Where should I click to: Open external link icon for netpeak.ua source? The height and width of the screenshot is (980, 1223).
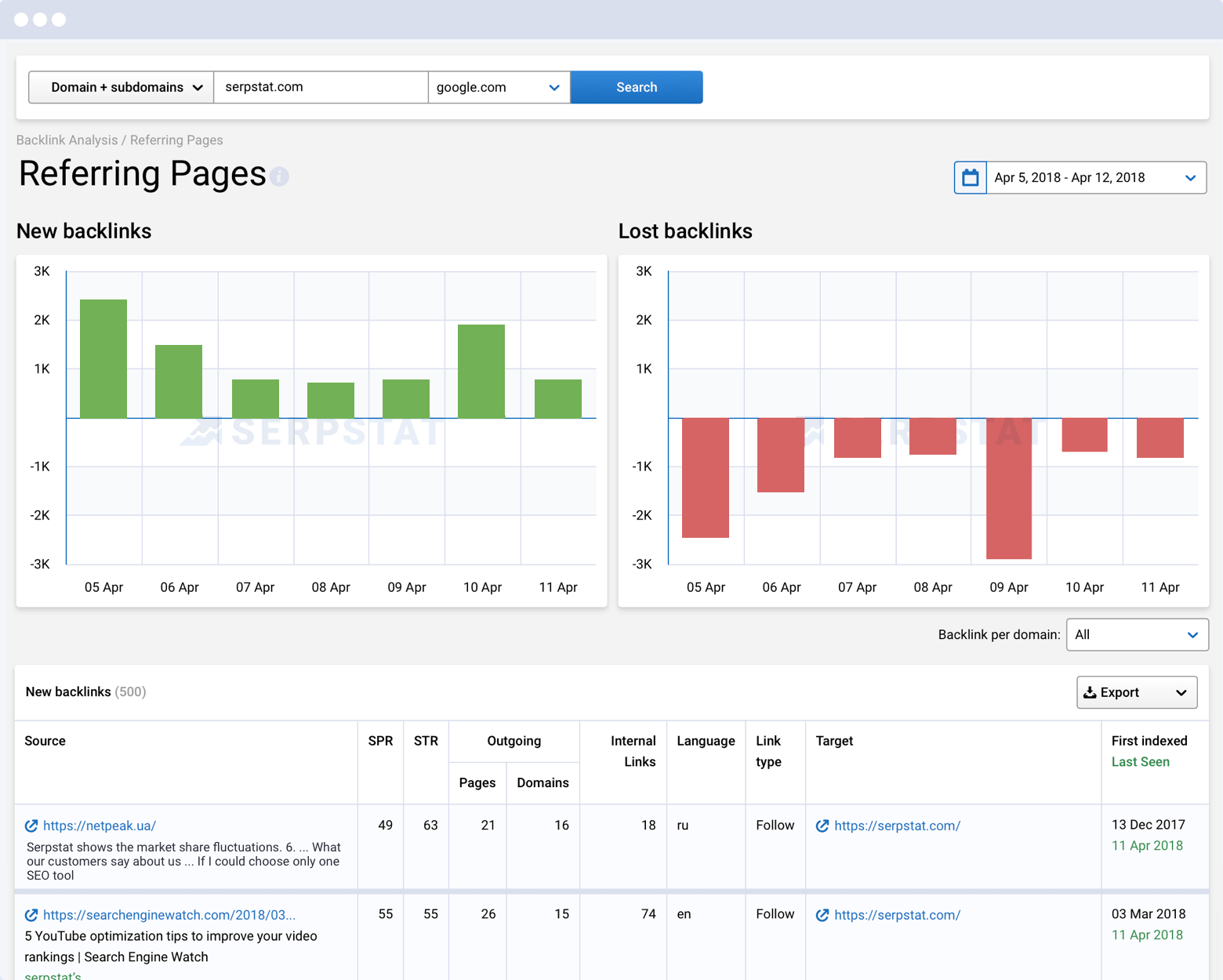click(x=31, y=826)
